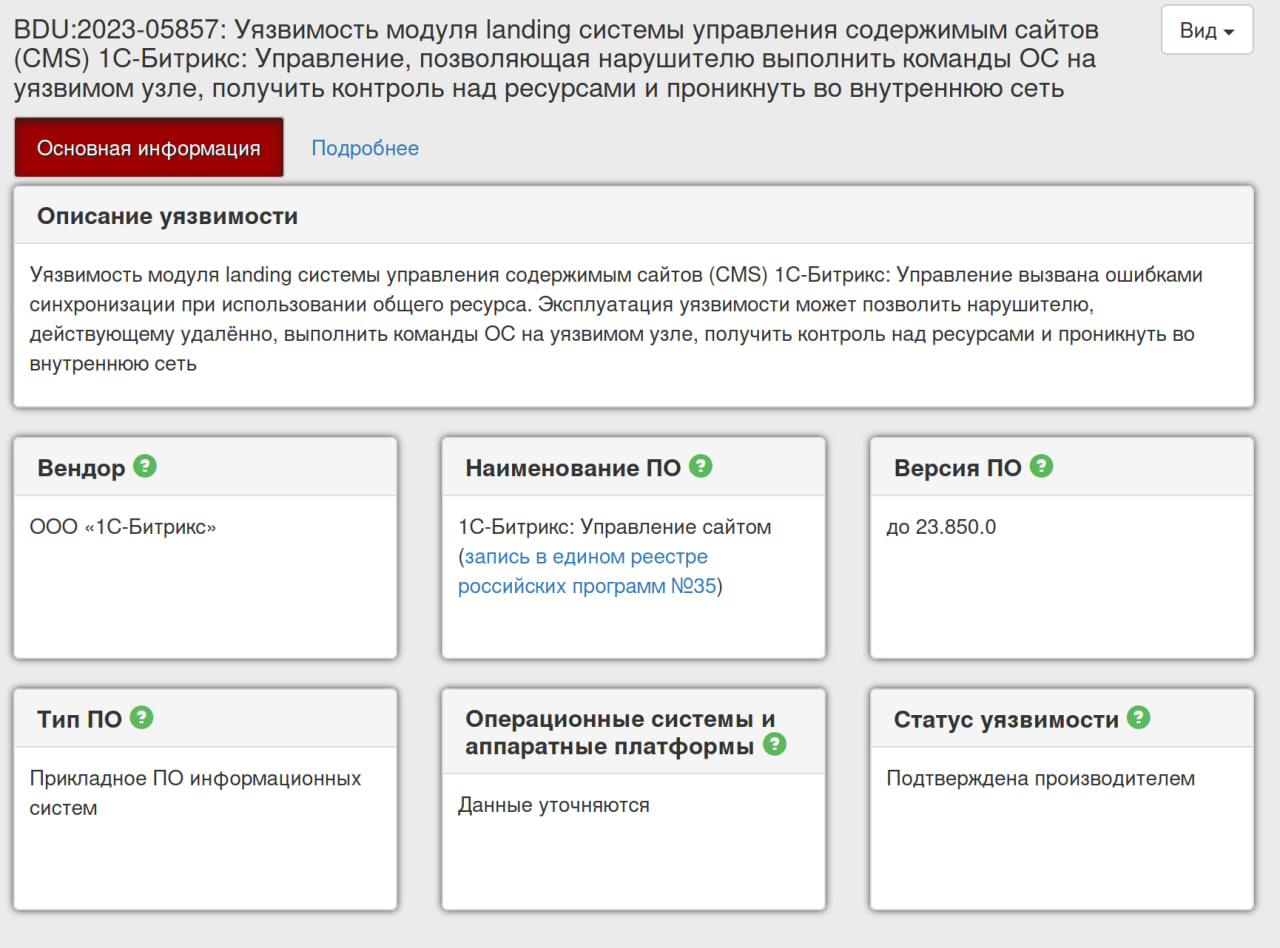This screenshot has height=948, width=1280.
Task: Click the vulnerability description paragraph text
Action: pos(616,319)
